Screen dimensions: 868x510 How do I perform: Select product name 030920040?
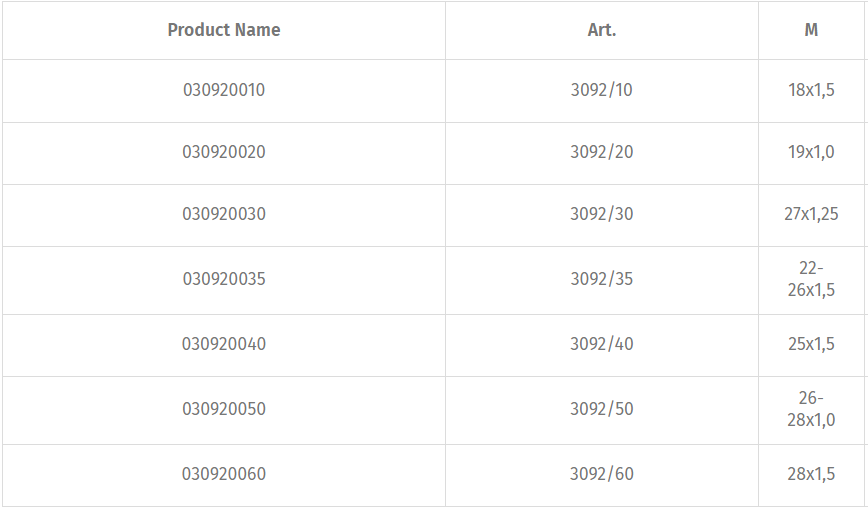[x=224, y=344]
